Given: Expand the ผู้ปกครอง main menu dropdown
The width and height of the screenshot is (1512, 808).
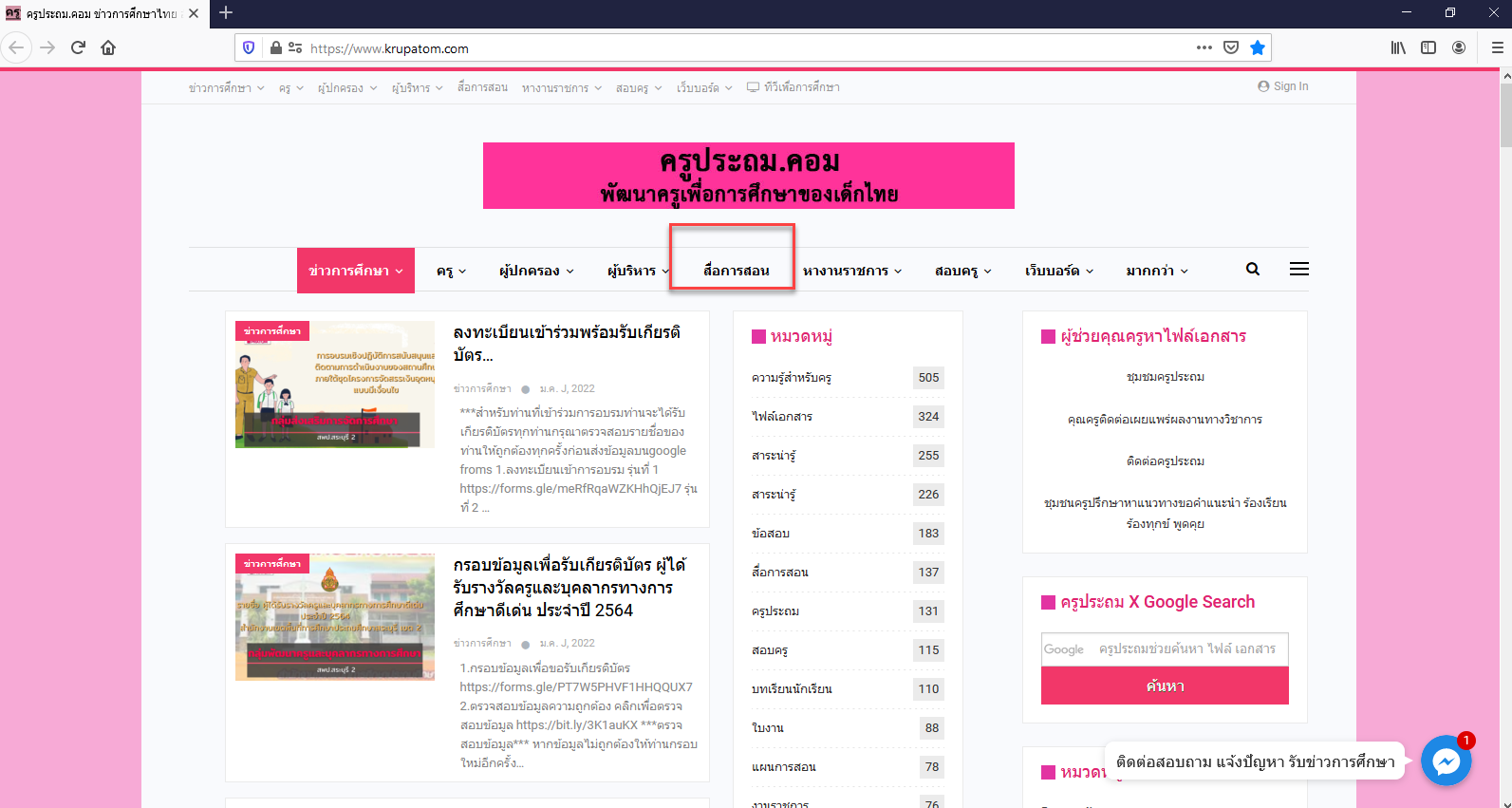Looking at the screenshot, I should coord(537,271).
